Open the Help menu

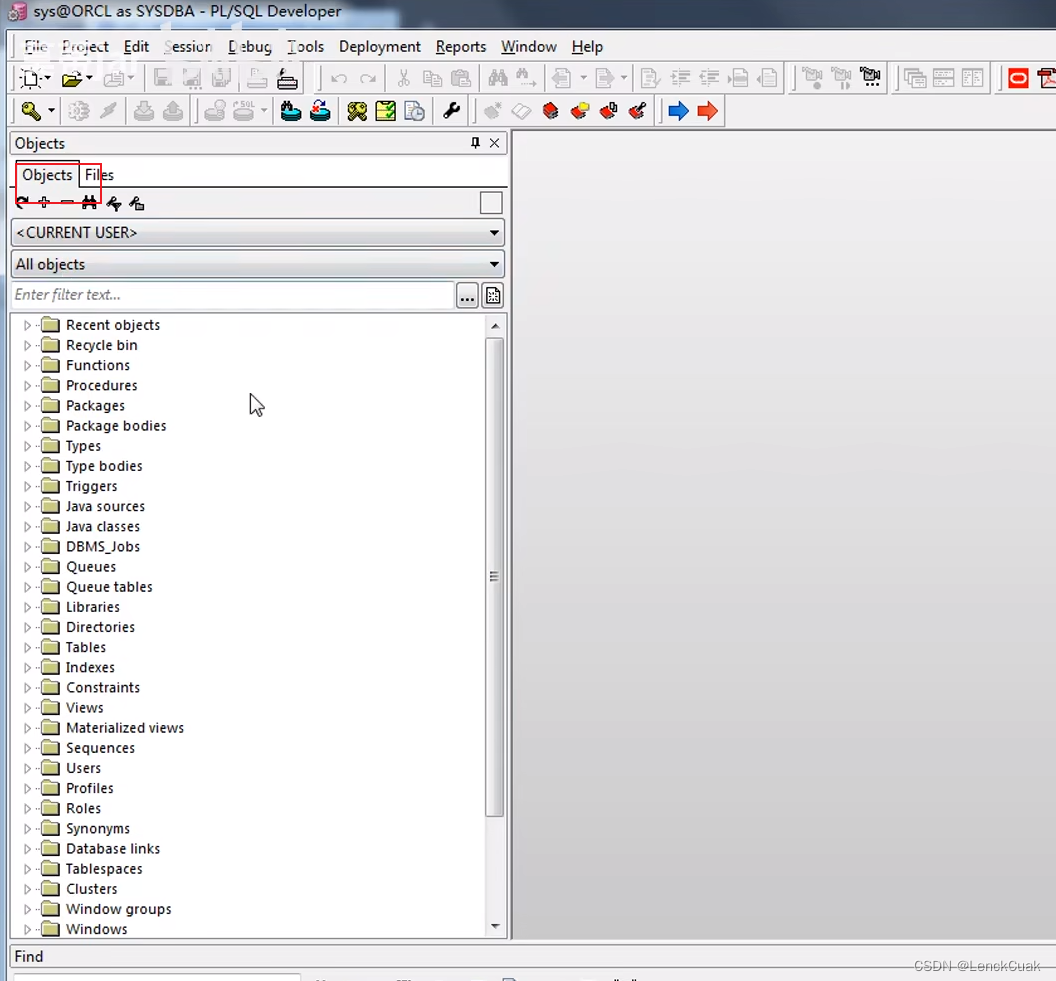[x=587, y=46]
